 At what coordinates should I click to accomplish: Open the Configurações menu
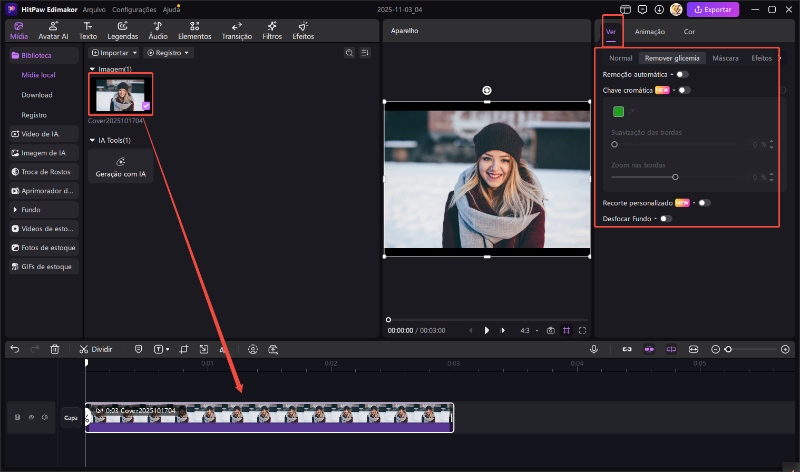134,9
